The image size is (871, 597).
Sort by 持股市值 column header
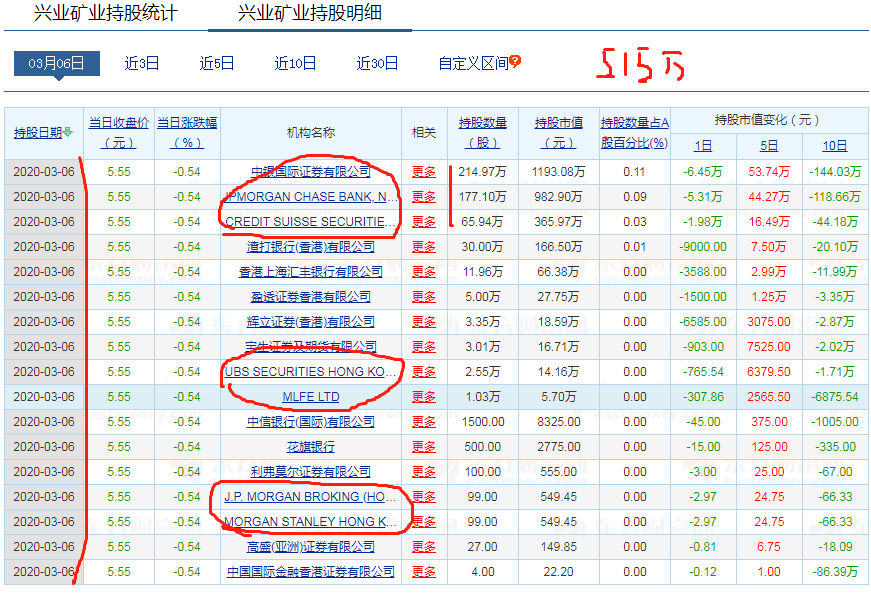559,133
